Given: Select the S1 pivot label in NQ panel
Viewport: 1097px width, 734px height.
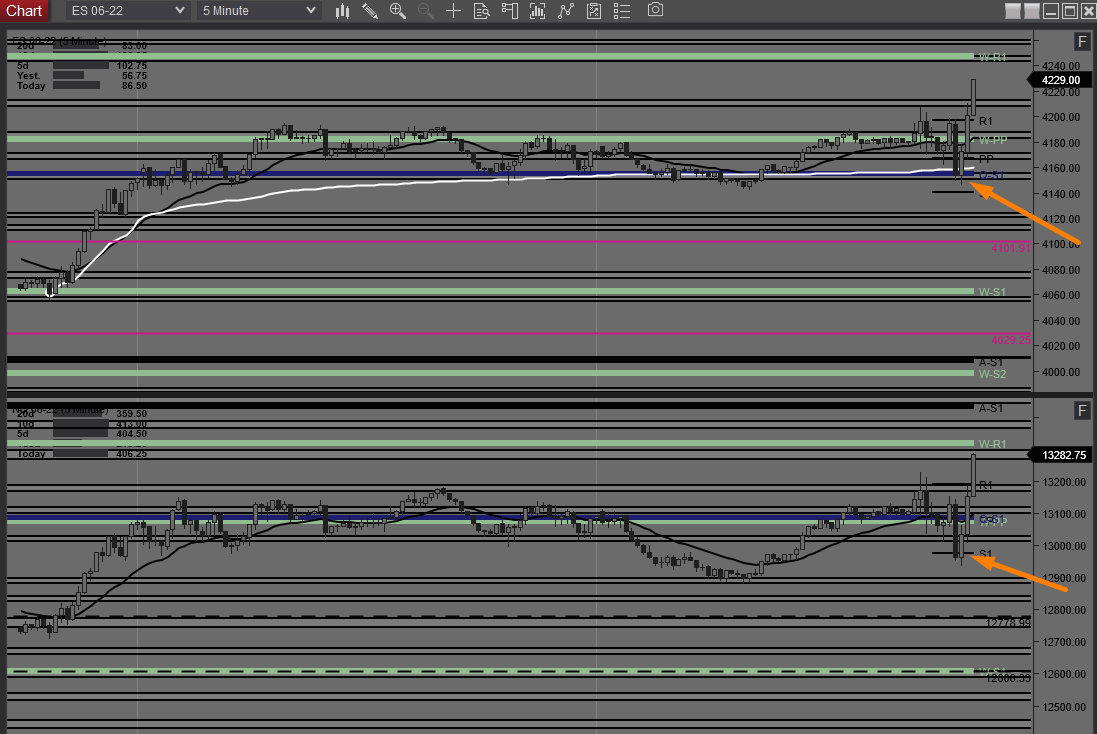Looking at the screenshot, I should pyautogui.click(x=985, y=553).
